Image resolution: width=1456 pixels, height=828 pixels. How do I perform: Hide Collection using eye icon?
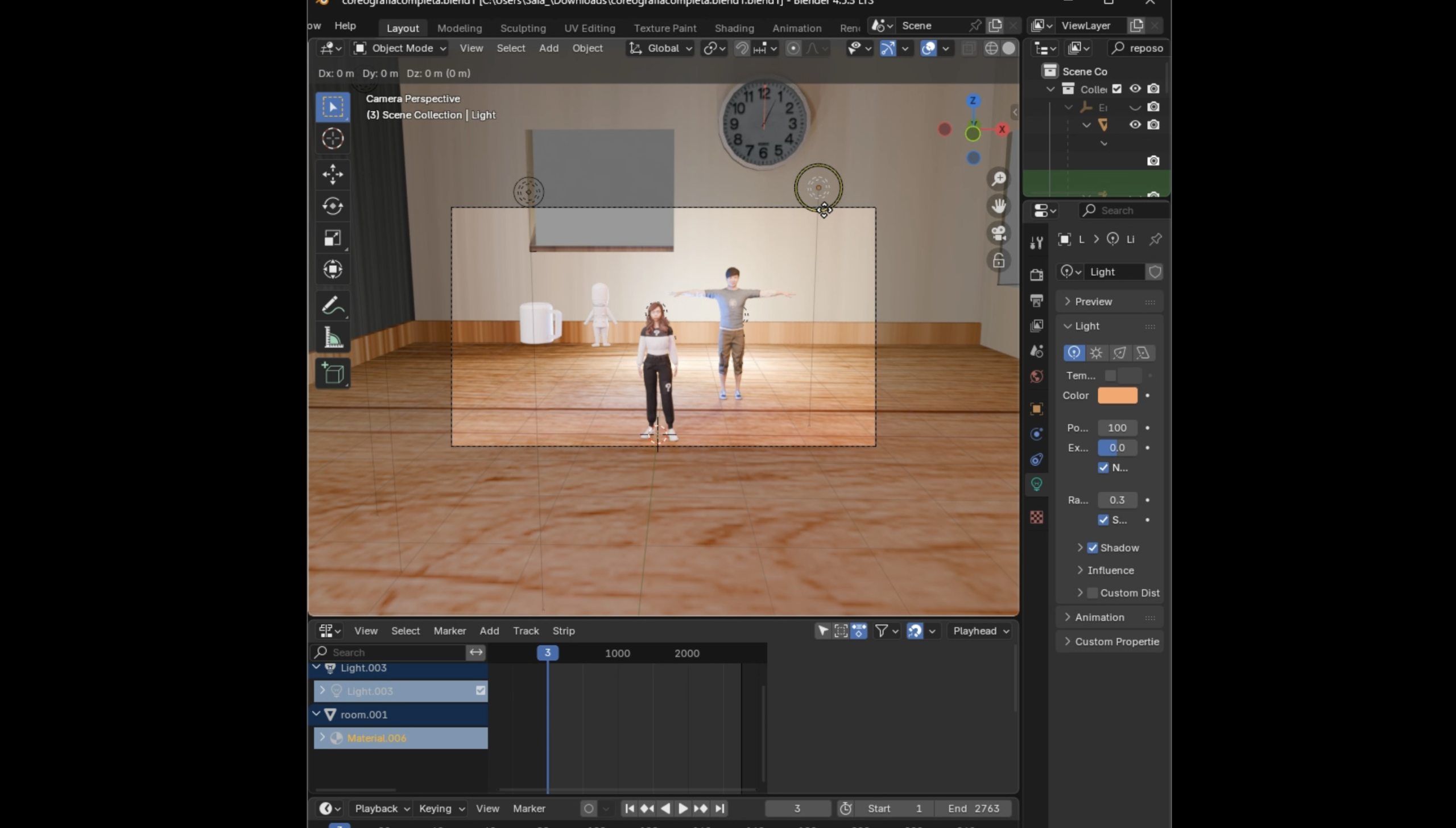click(1135, 89)
